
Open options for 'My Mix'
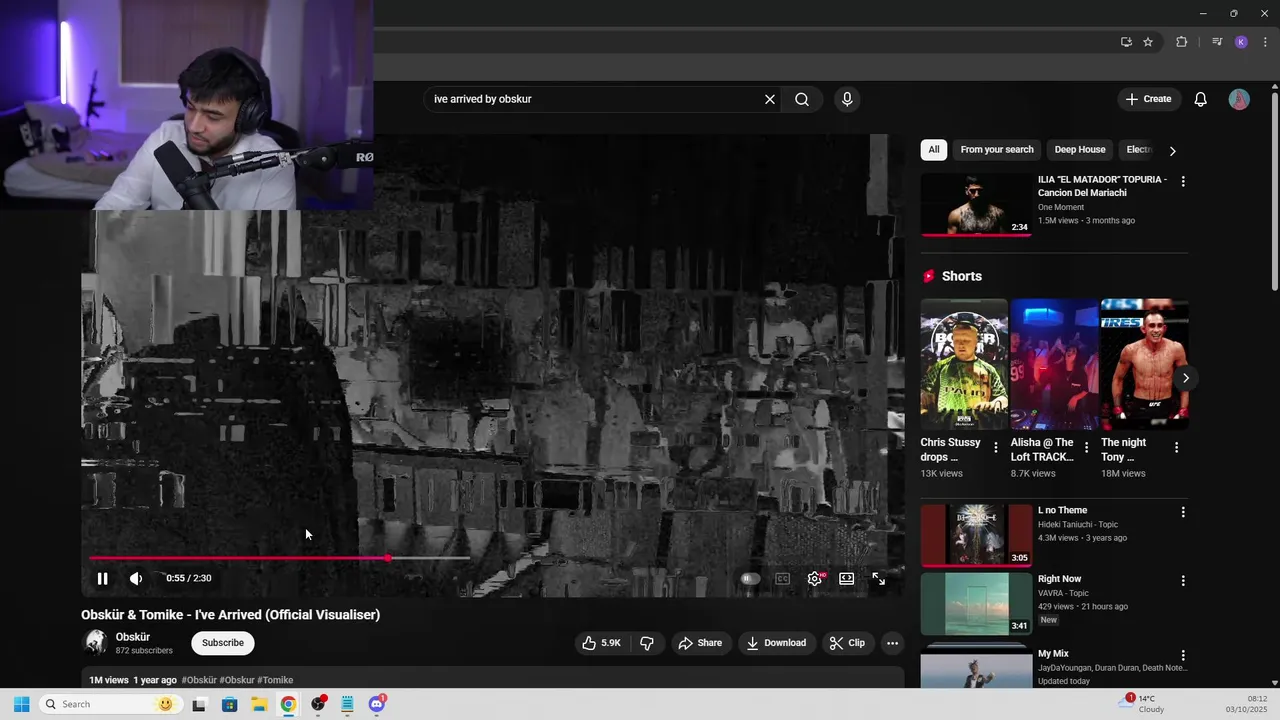[x=1183, y=655]
